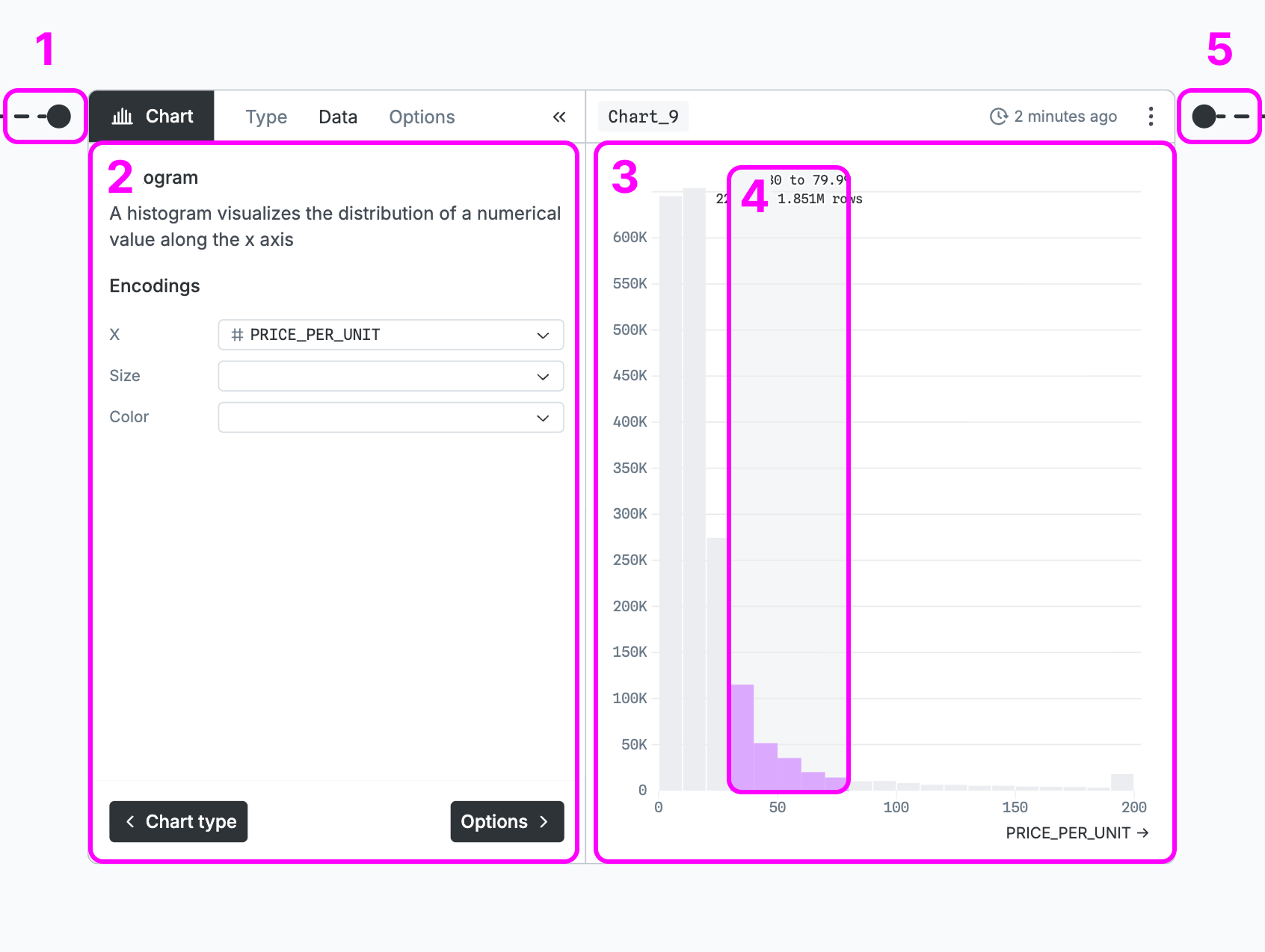Click the numeric (#) icon in the X field
The height and width of the screenshot is (952, 1265).
236,335
